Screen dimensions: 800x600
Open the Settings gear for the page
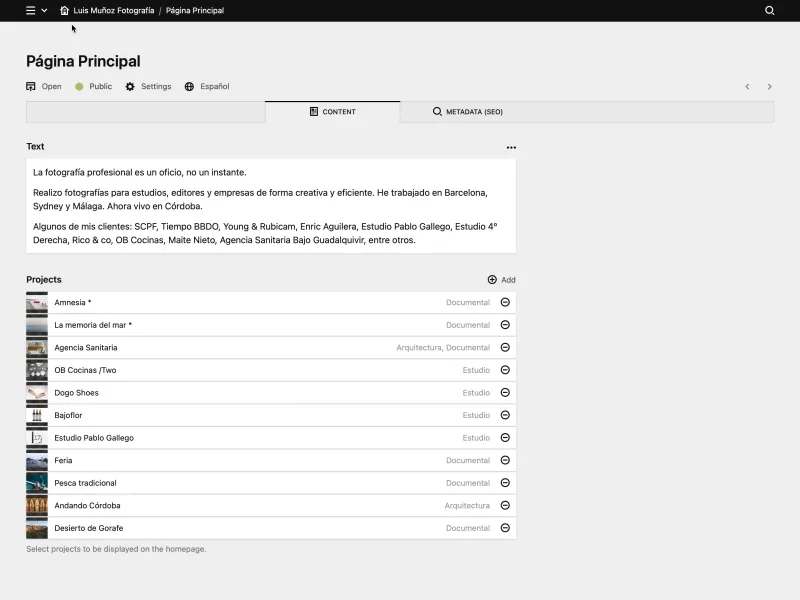(130, 86)
